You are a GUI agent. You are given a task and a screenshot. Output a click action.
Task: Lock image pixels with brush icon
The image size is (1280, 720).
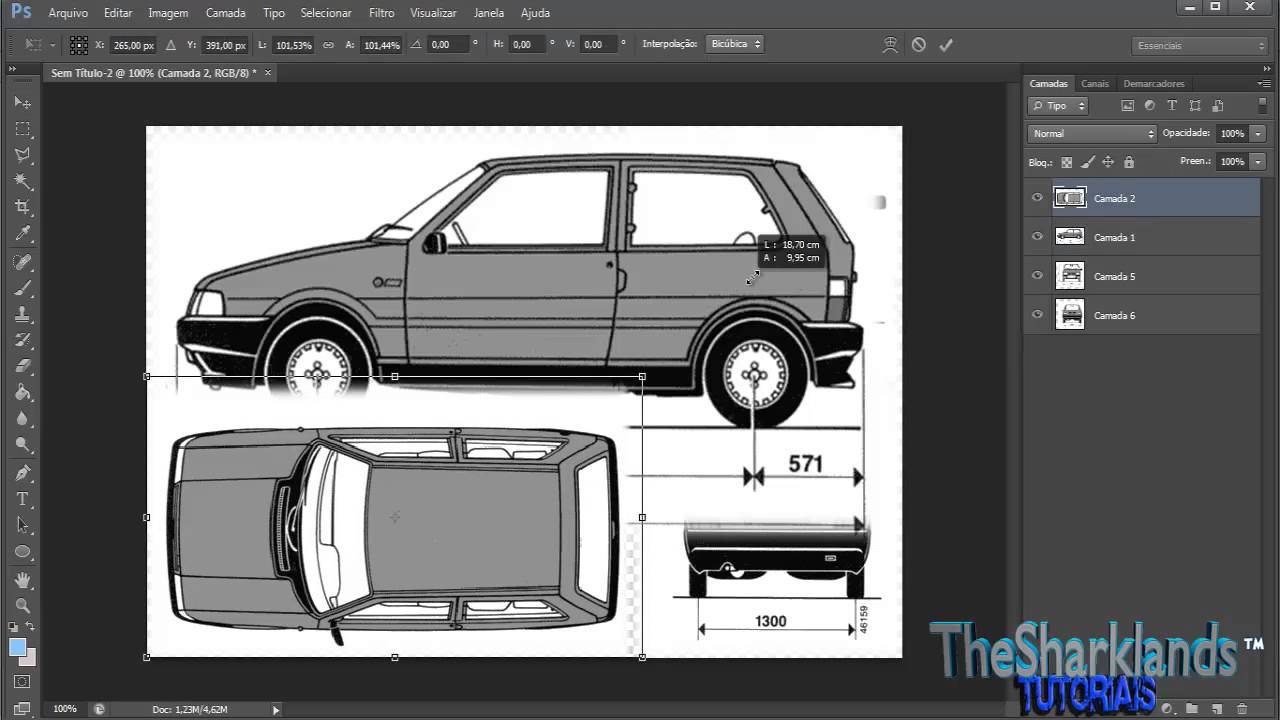click(1088, 162)
